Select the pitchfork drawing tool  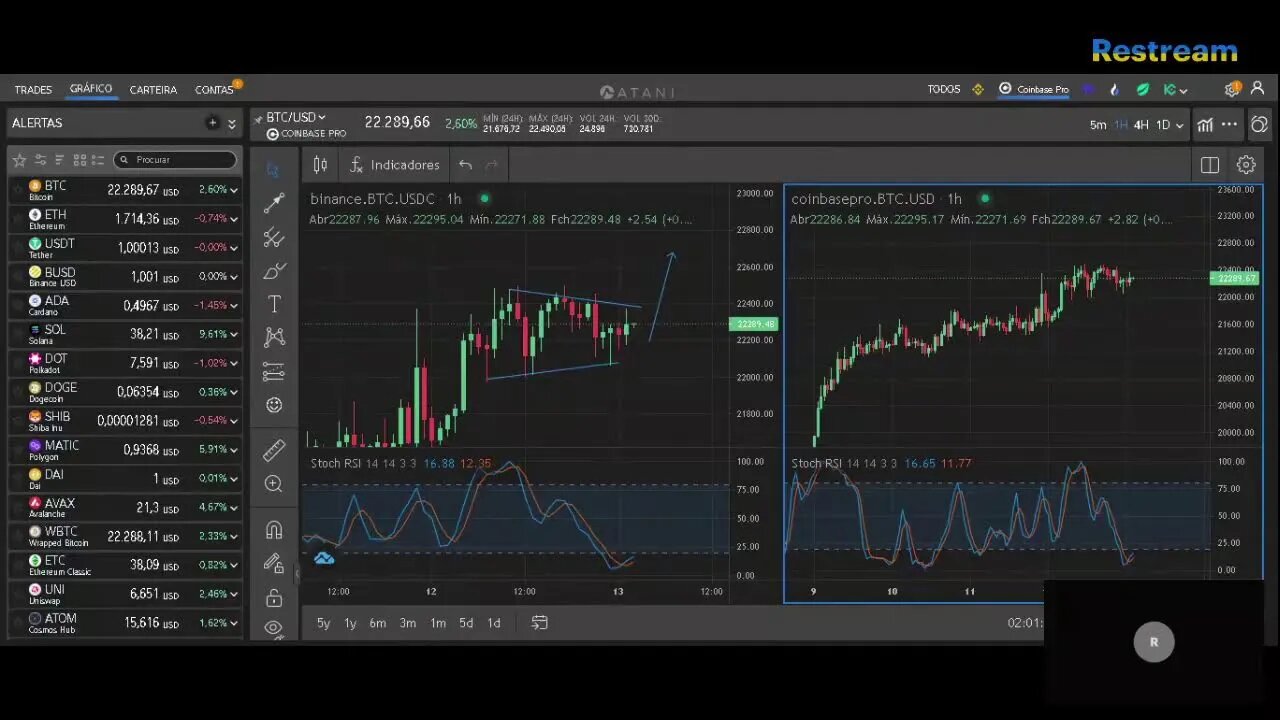[x=273, y=237]
